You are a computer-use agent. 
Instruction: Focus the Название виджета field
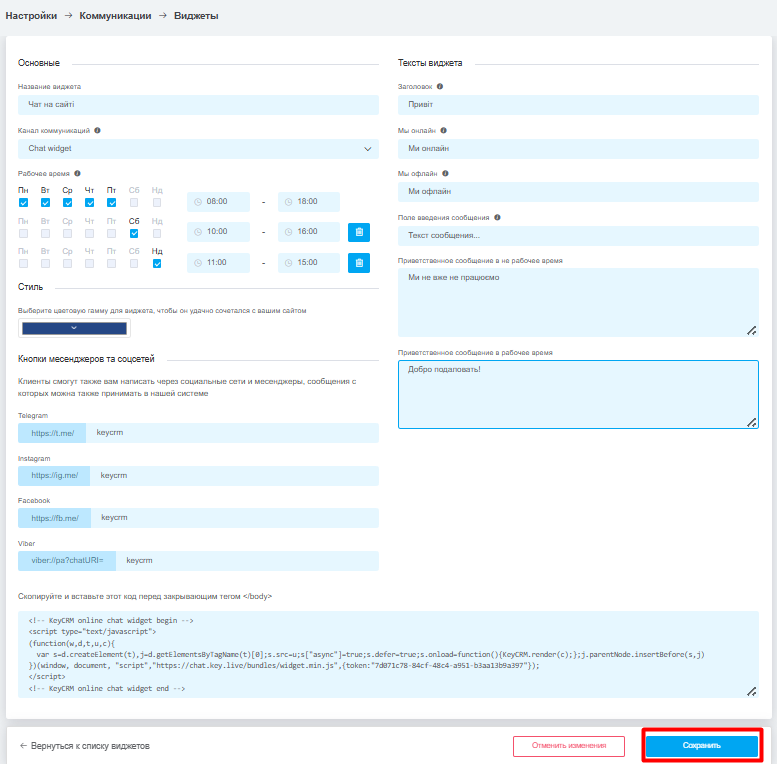click(198, 105)
